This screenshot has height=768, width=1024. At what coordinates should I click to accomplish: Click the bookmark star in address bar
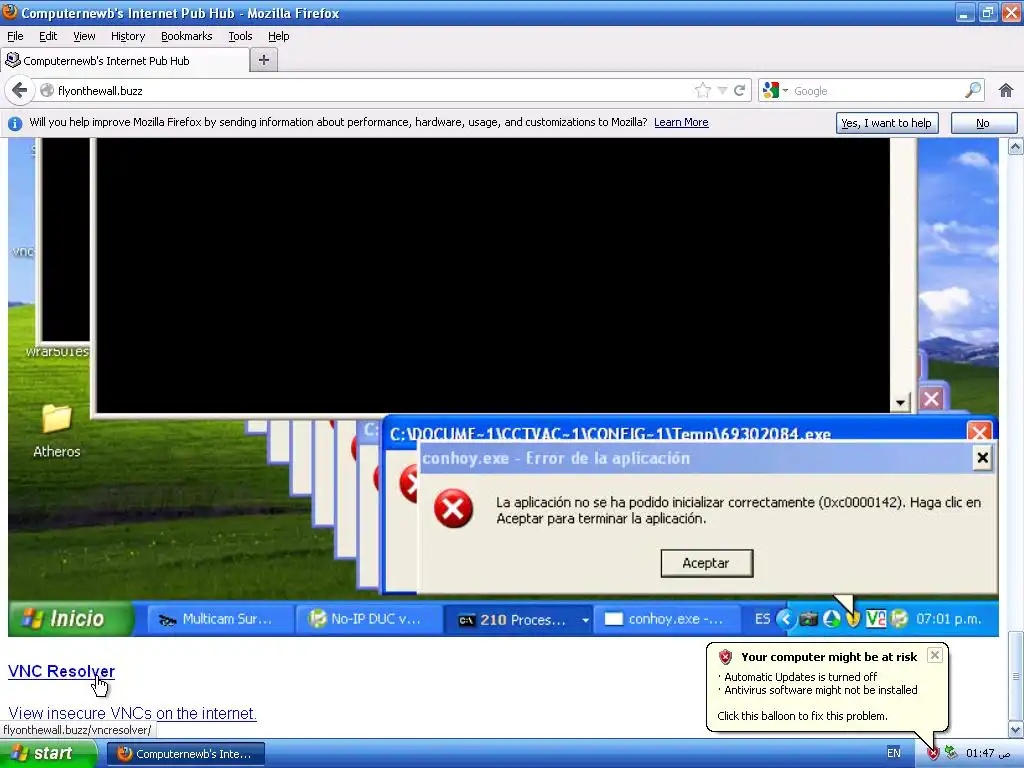[703, 90]
